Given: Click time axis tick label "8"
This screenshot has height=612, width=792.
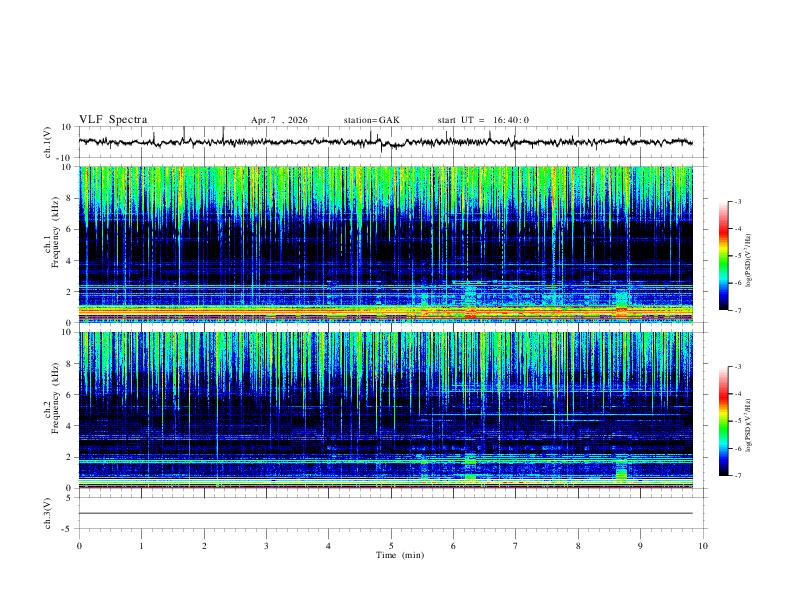Looking at the screenshot, I should pyautogui.click(x=578, y=546).
